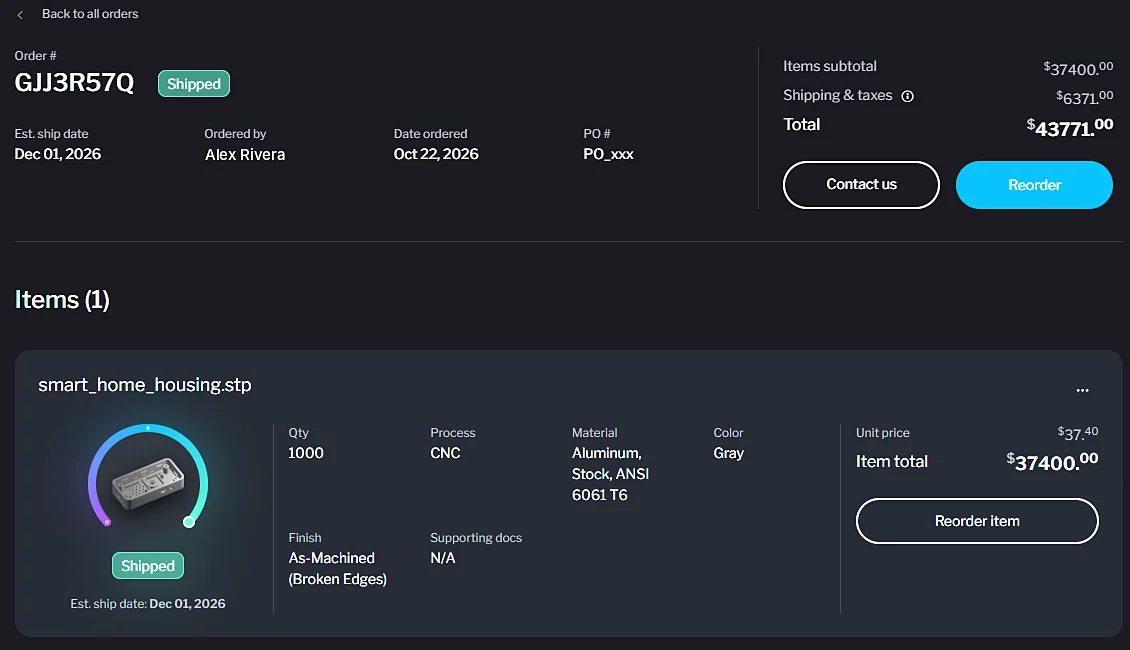Click the supporting docs value N/A

click(x=442, y=558)
